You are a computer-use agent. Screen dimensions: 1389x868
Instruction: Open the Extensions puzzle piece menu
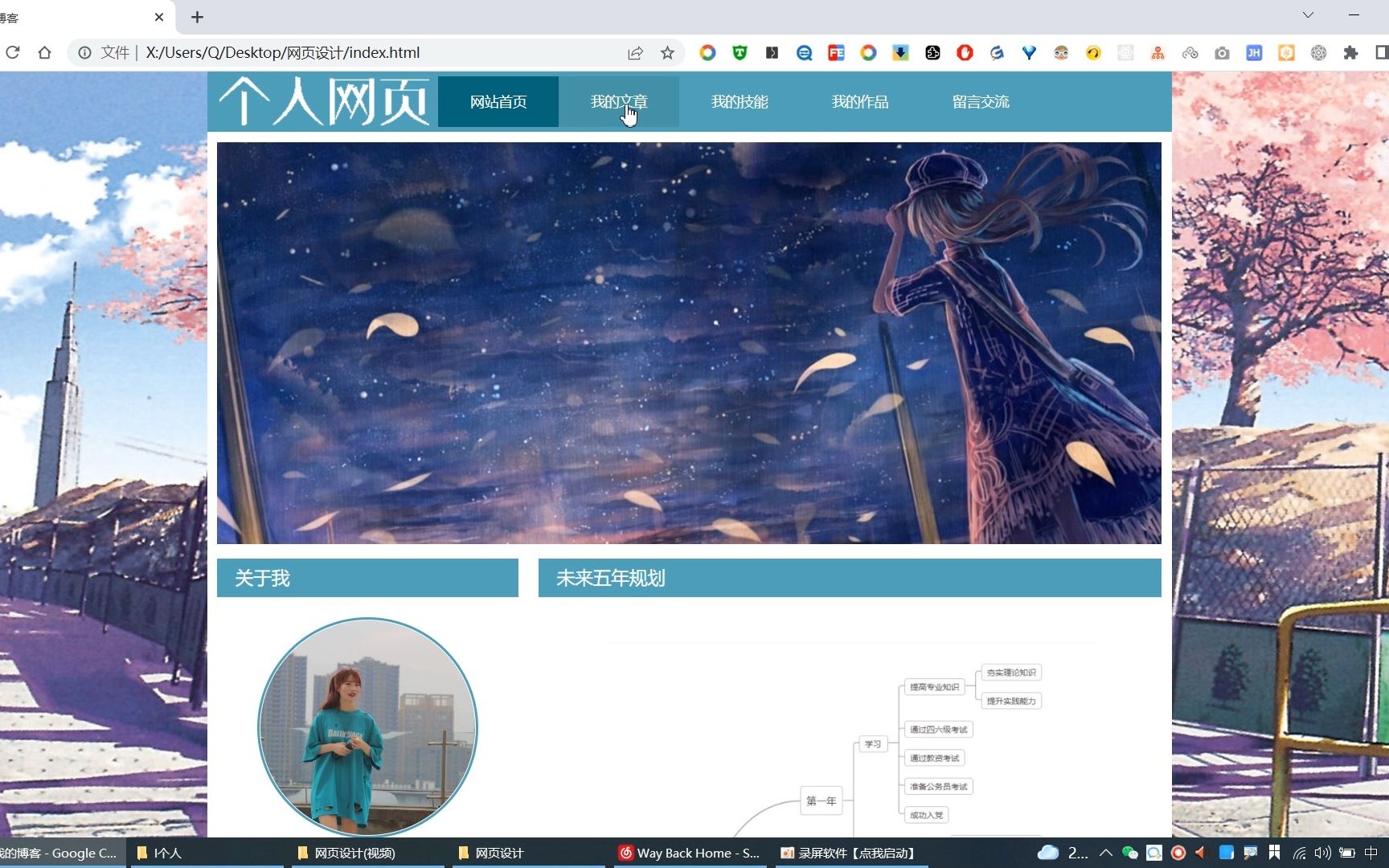tap(1350, 53)
